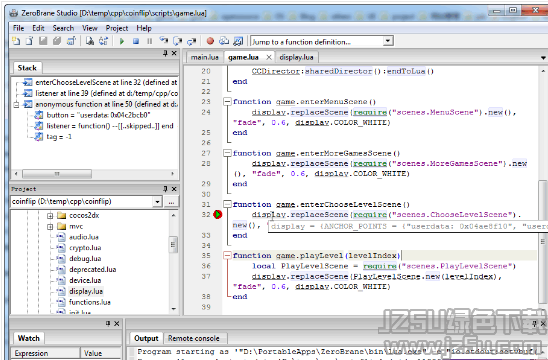The height and width of the screenshot is (360, 548).
Task: Open the coinflip project path dropdown
Action: 157,202
